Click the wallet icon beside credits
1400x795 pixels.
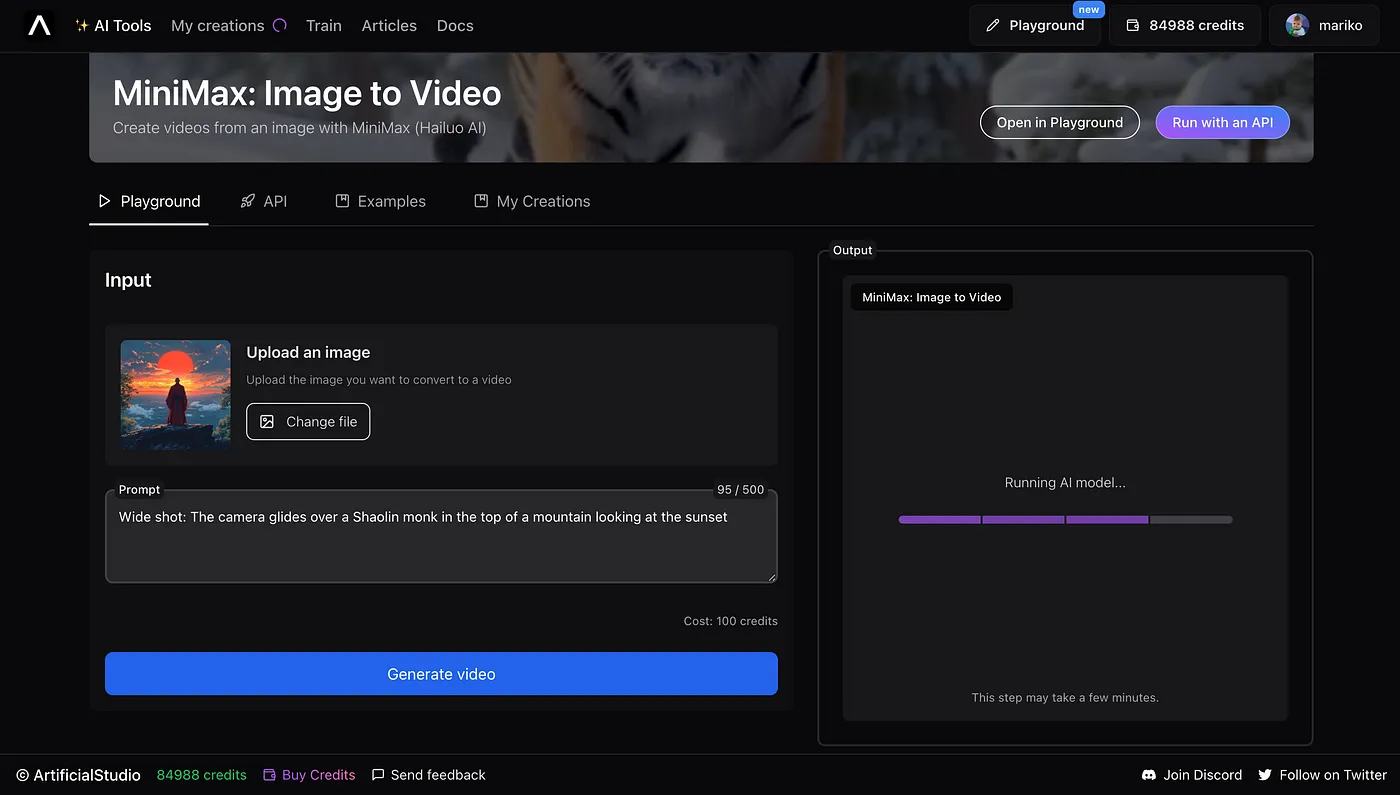click(x=1133, y=26)
